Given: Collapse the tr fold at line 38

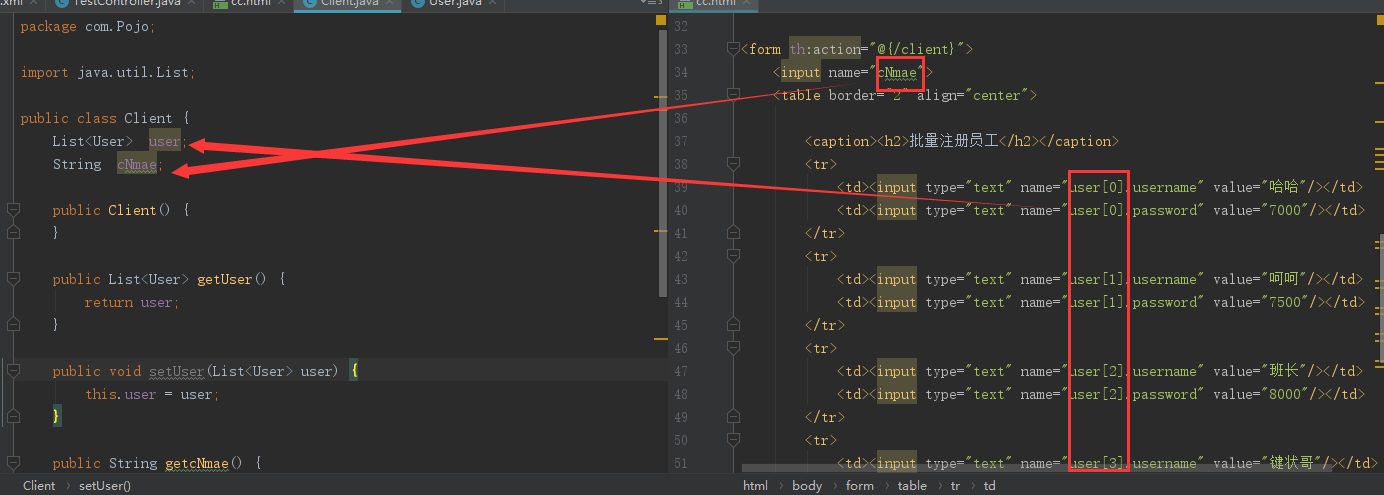Looking at the screenshot, I should click(x=733, y=164).
